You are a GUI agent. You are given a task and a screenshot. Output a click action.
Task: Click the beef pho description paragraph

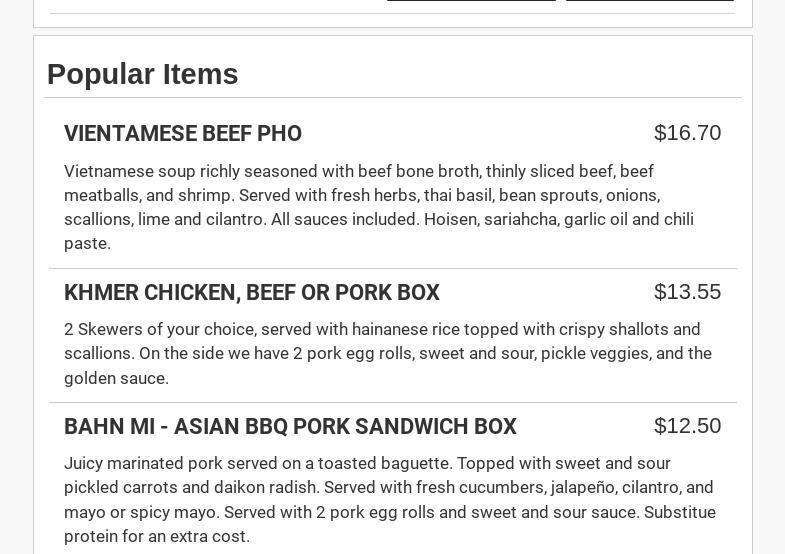pyautogui.click(x=380, y=207)
